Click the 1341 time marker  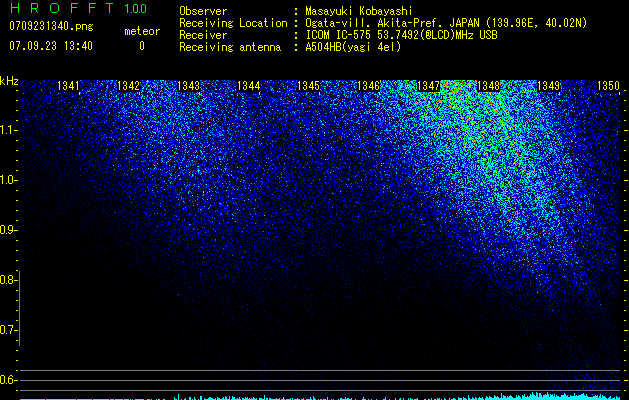click(x=68, y=86)
